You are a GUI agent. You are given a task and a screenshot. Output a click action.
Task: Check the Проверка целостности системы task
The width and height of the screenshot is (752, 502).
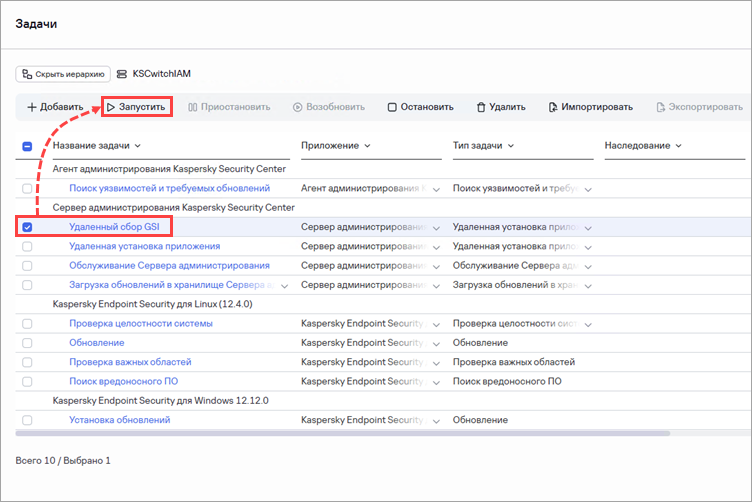coord(27,324)
